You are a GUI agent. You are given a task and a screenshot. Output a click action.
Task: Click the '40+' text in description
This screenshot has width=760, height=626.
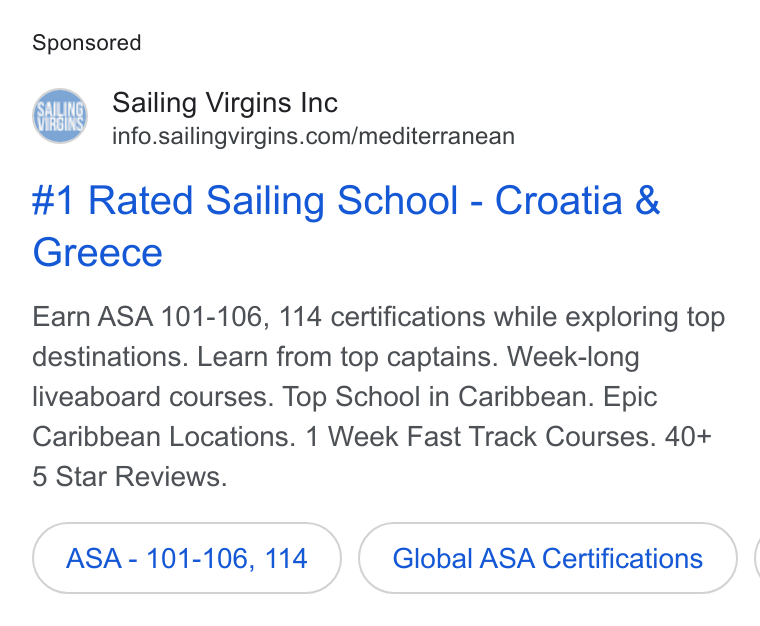point(688,437)
